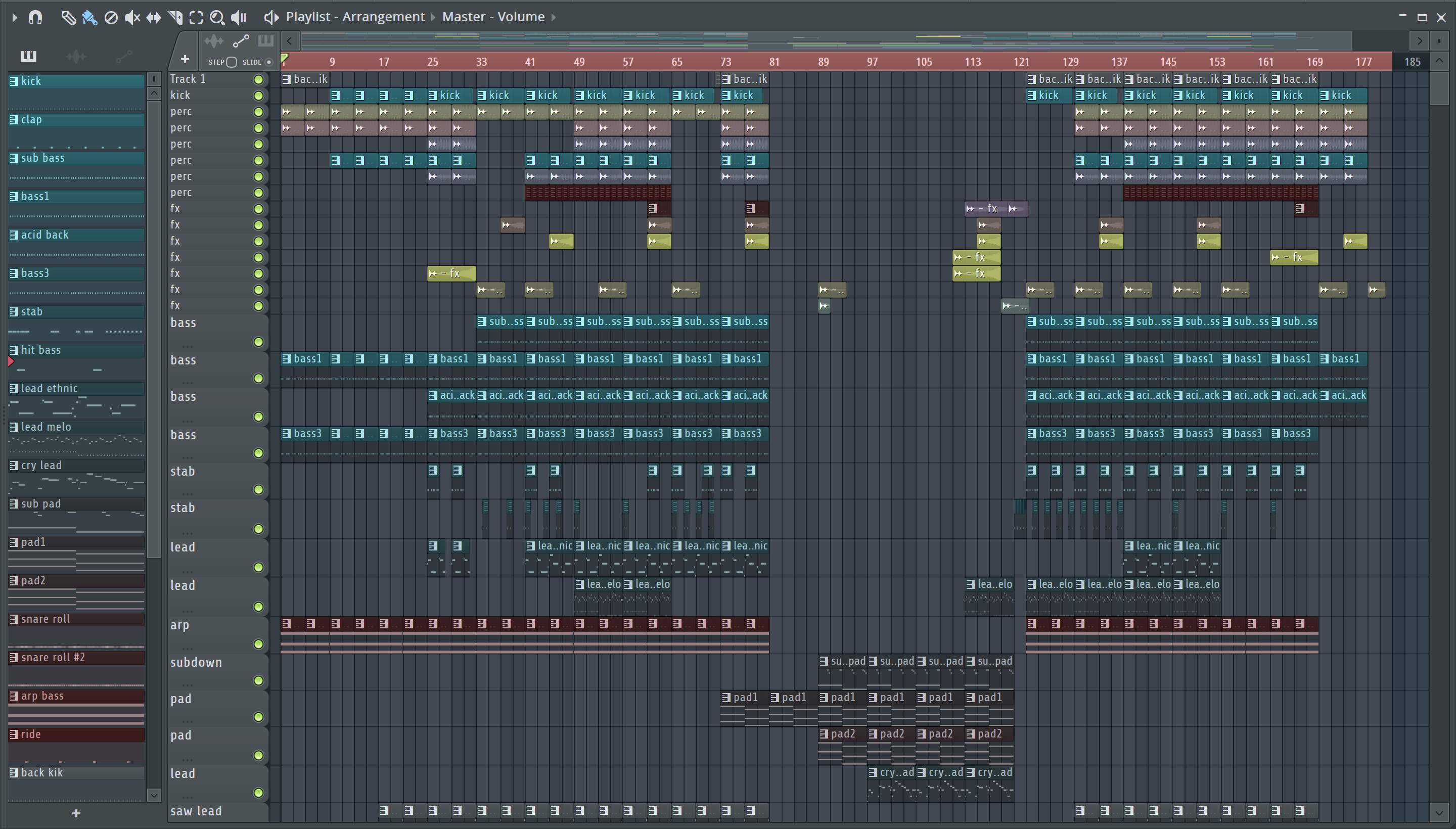Click picker panel scroll-down arrow

(x=154, y=795)
